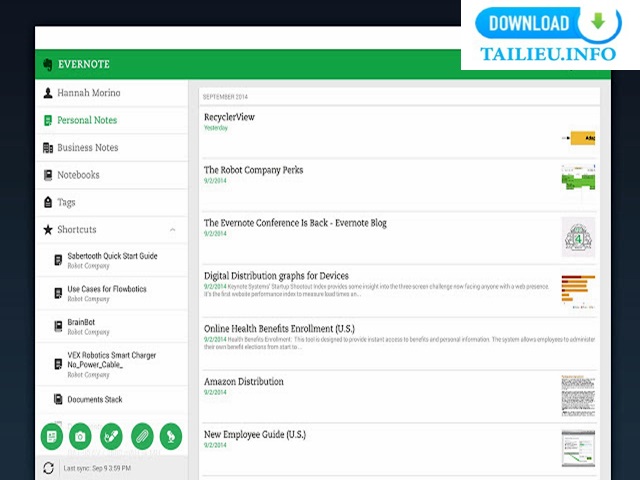Tap the handwriting note button

[x=111, y=436]
